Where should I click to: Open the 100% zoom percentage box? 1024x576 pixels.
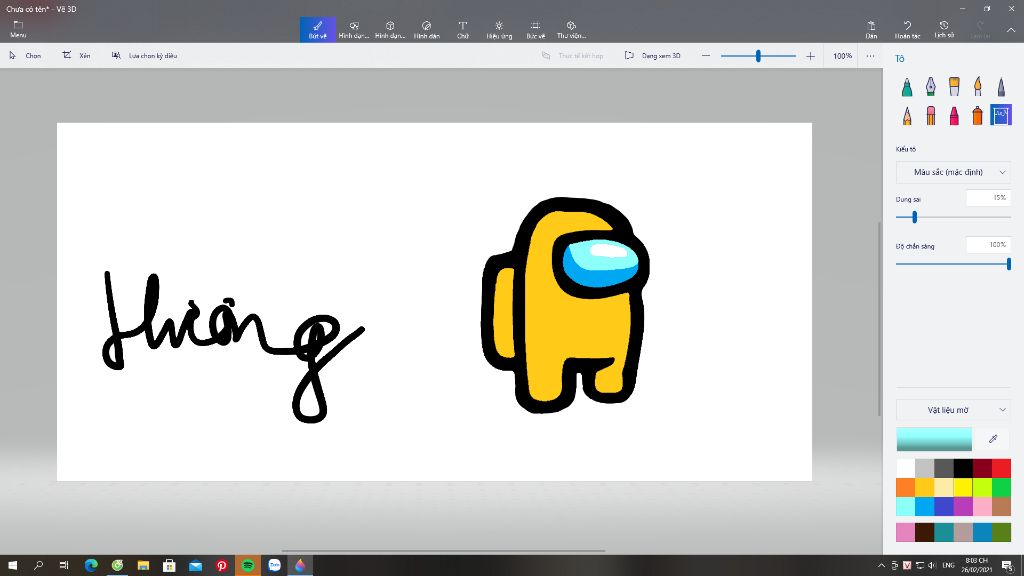[x=842, y=56]
